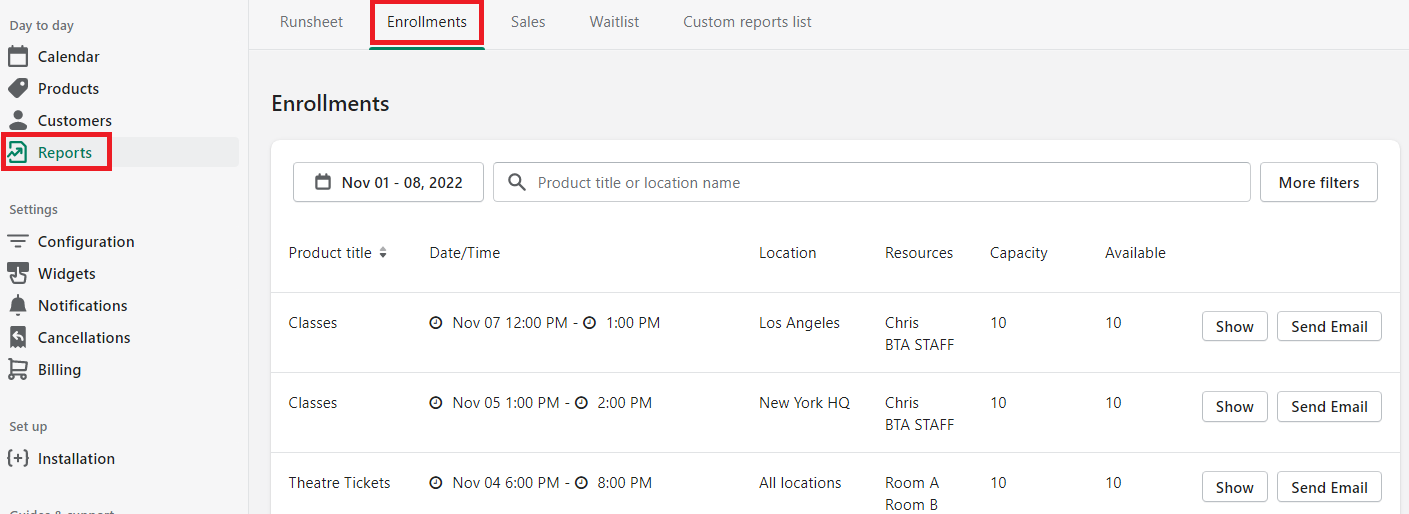This screenshot has height=514, width=1409.
Task: Click end clock icon before 2:00 PM
Action: (582, 403)
